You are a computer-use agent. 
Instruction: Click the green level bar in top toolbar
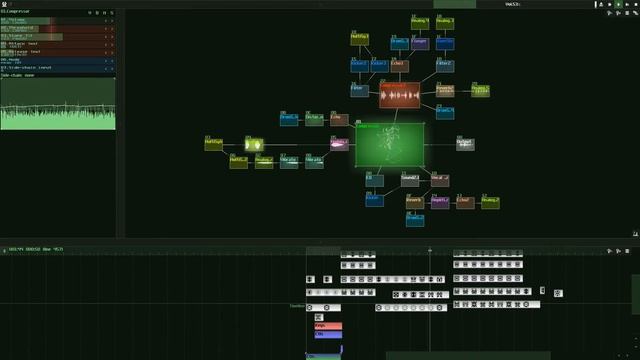pos(454,4)
